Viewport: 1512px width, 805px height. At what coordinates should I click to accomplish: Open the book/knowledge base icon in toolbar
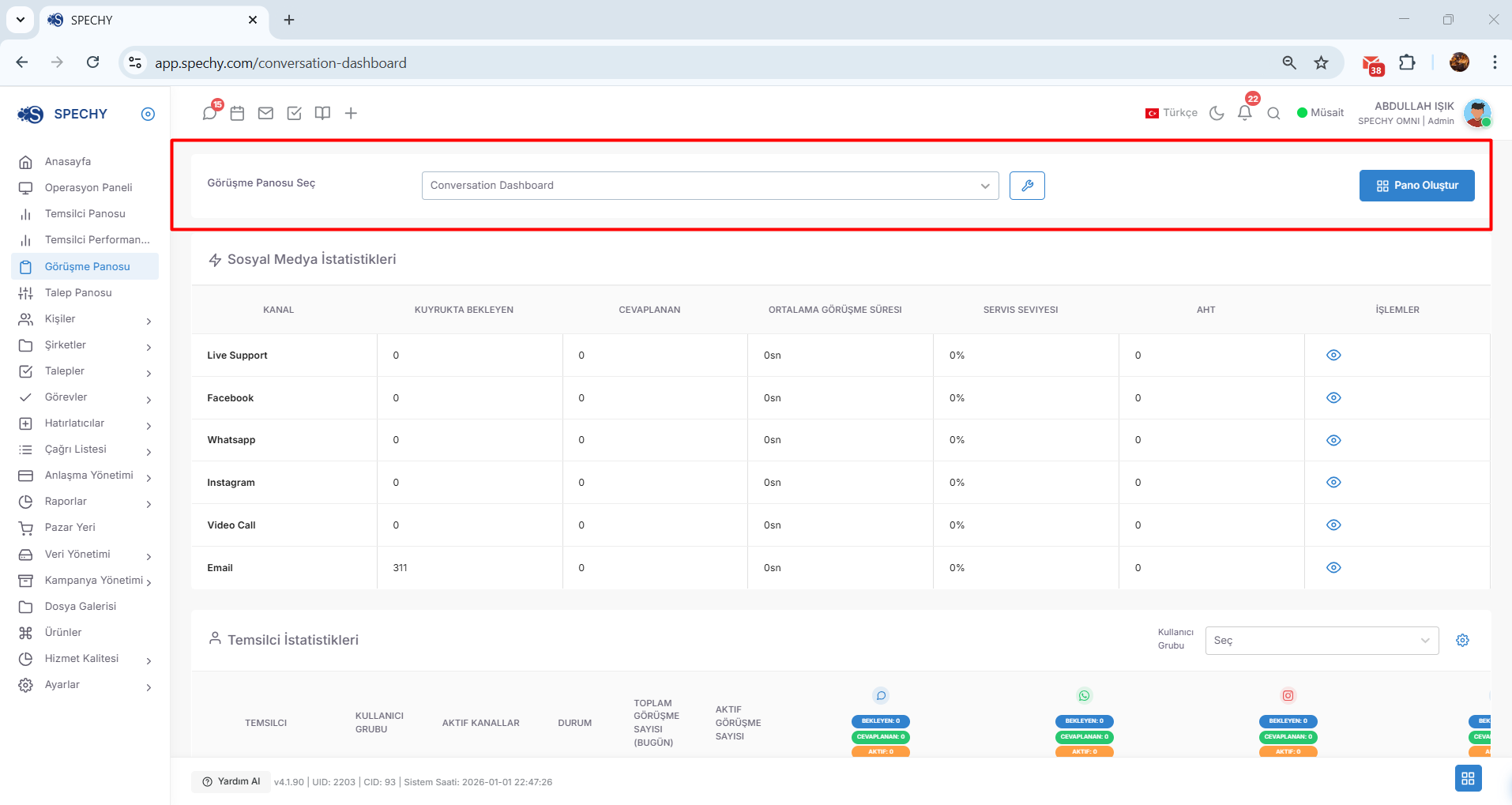[322, 113]
